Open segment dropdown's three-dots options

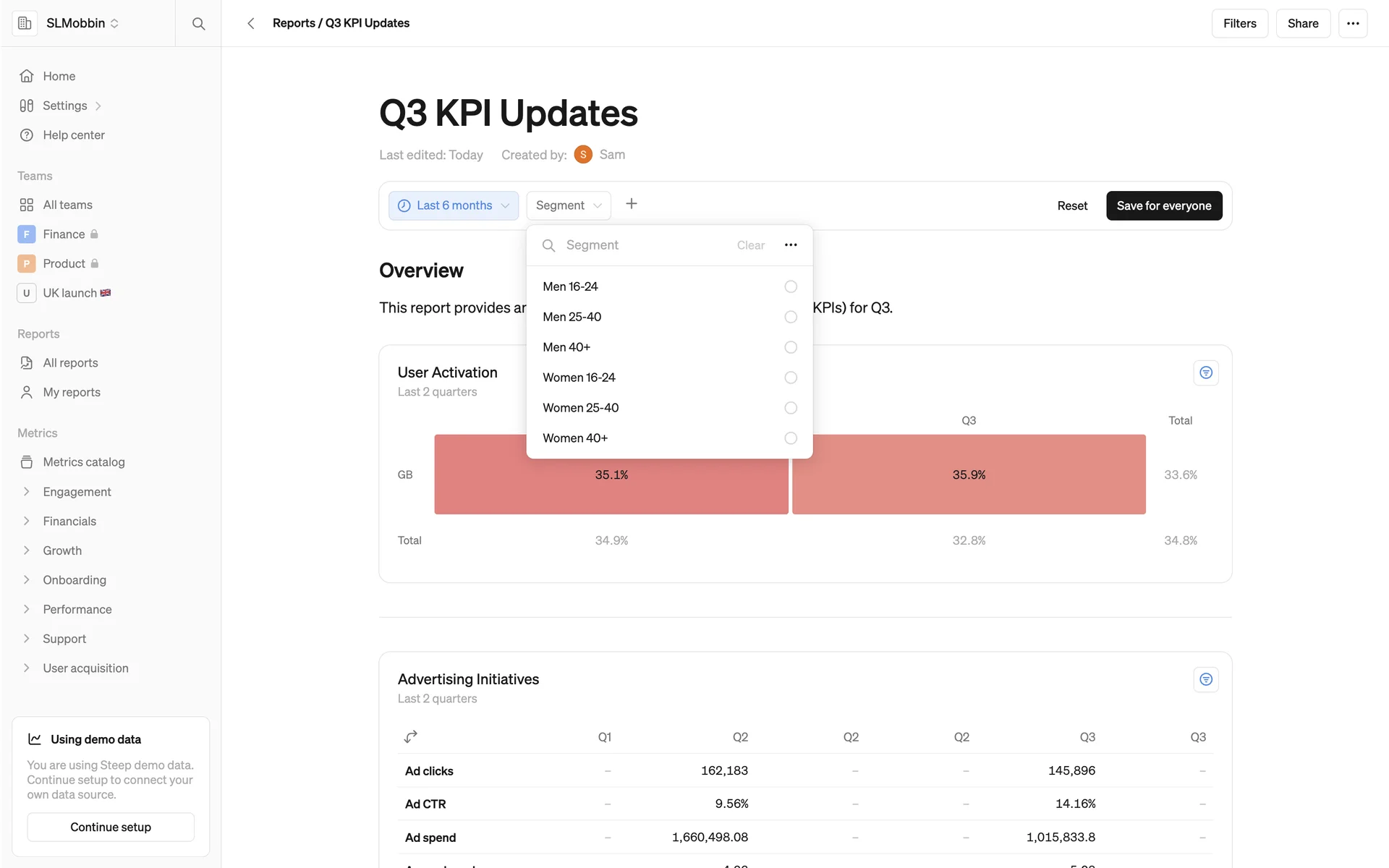pos(791,245)
